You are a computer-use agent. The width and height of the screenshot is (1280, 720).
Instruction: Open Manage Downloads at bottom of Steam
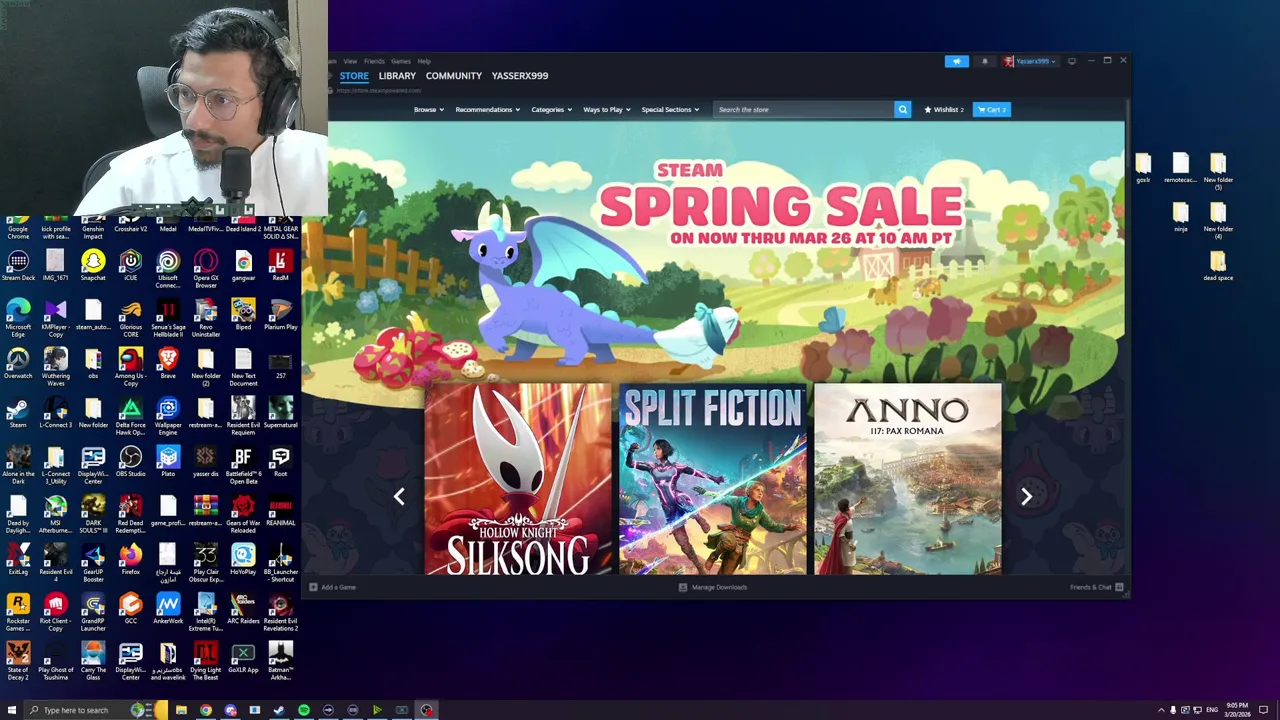(x=713, y=587)
